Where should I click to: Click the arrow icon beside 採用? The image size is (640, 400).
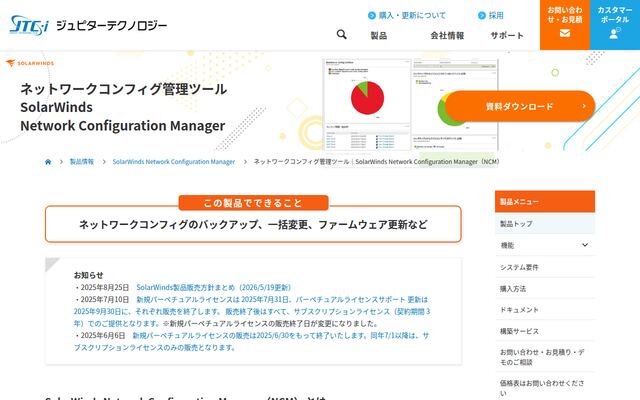(482, 16)
